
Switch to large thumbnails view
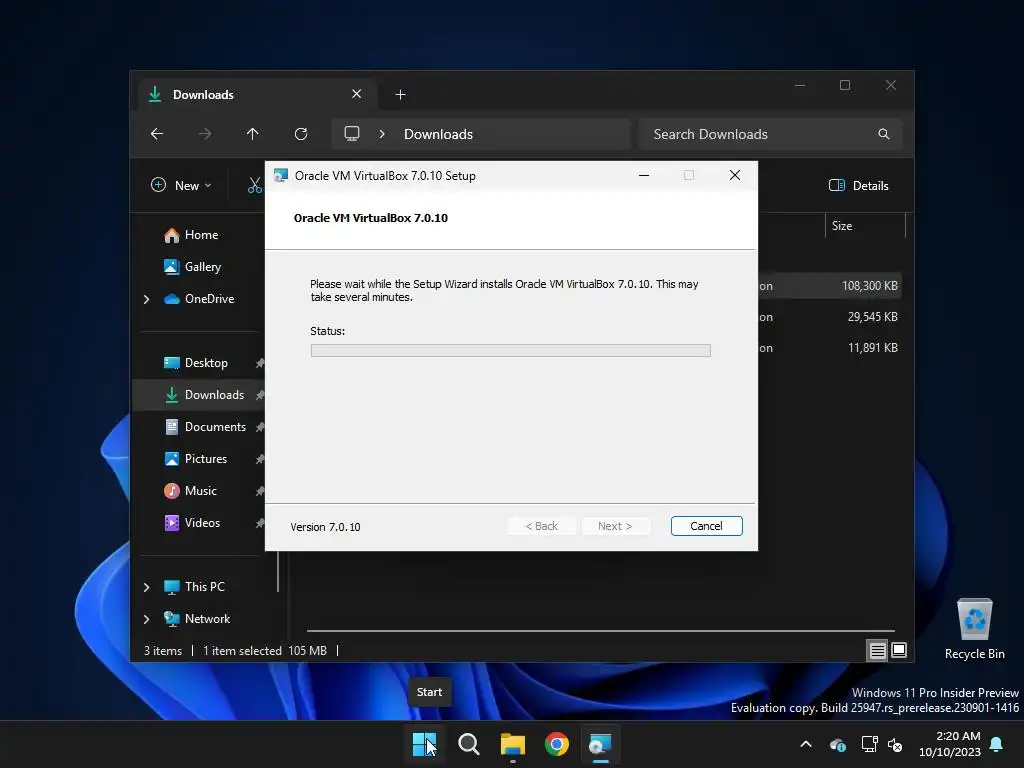(899, 650)
